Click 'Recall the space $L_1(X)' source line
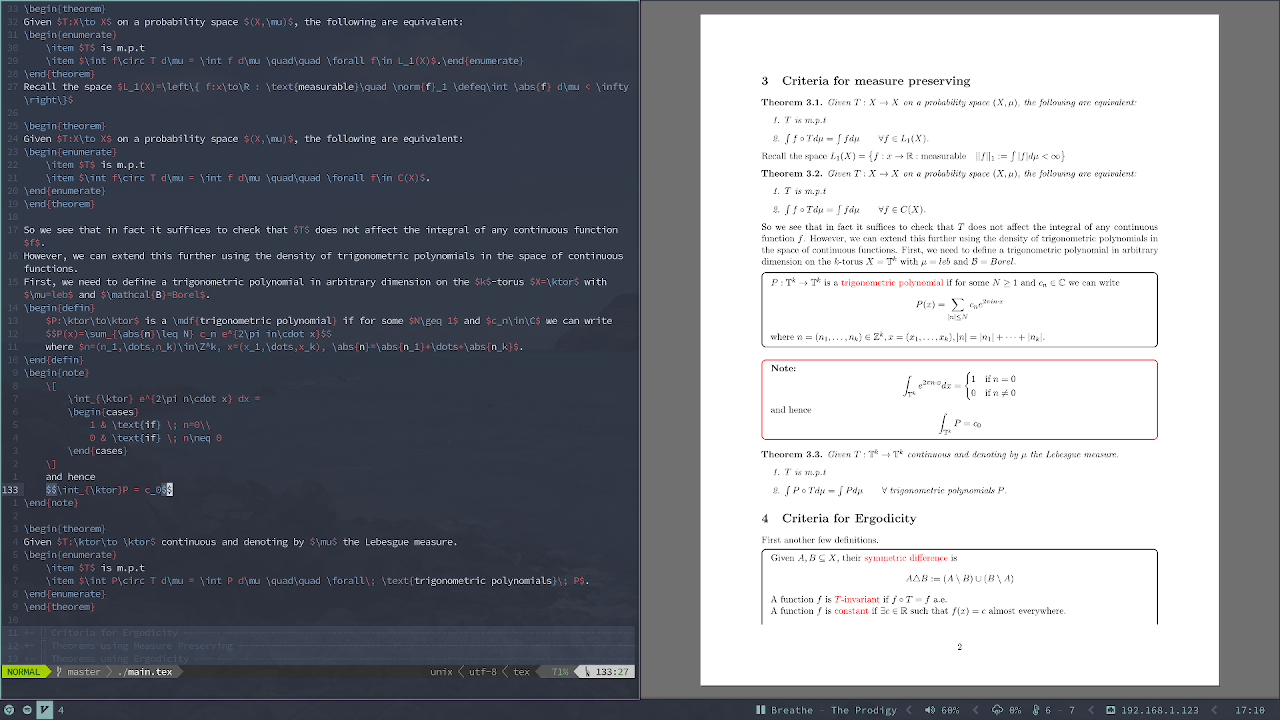This screenshot has height=720, width=1280. (326, 93)
